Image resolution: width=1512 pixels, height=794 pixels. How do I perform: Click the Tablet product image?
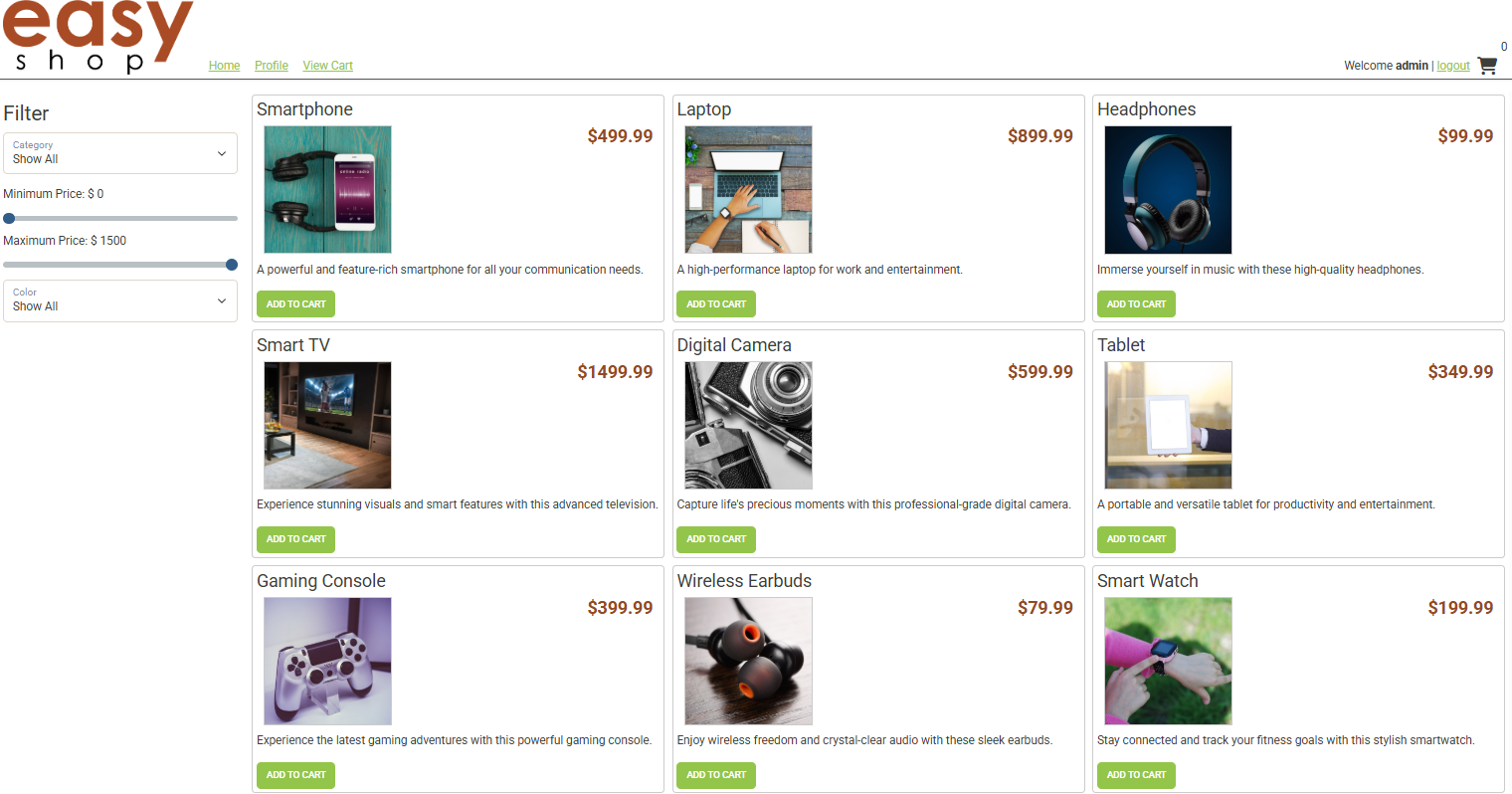[x=1169, y=425]
